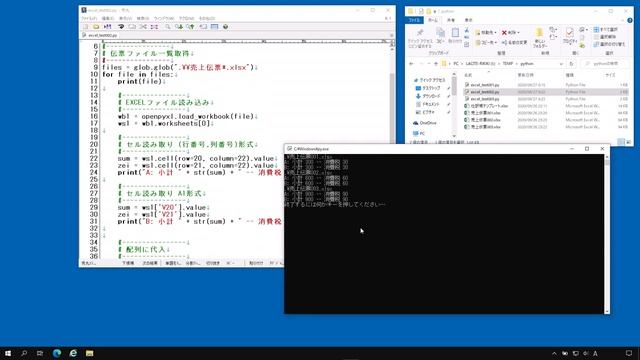The width and height of the screenshot is (640, 360).
Task: Click the round help icon in Hidemaru toolbar
Action: 225,27
